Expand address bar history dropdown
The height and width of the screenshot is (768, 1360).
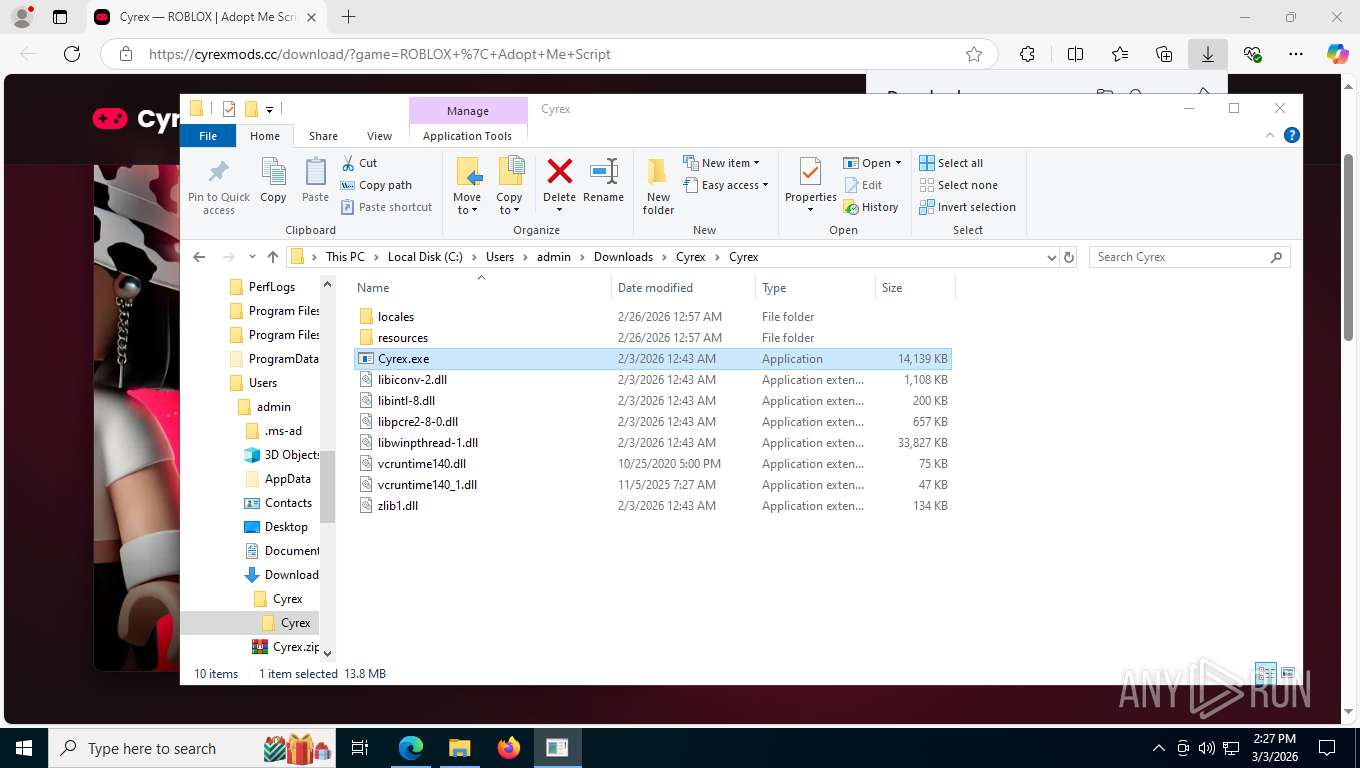(1051, 257)
